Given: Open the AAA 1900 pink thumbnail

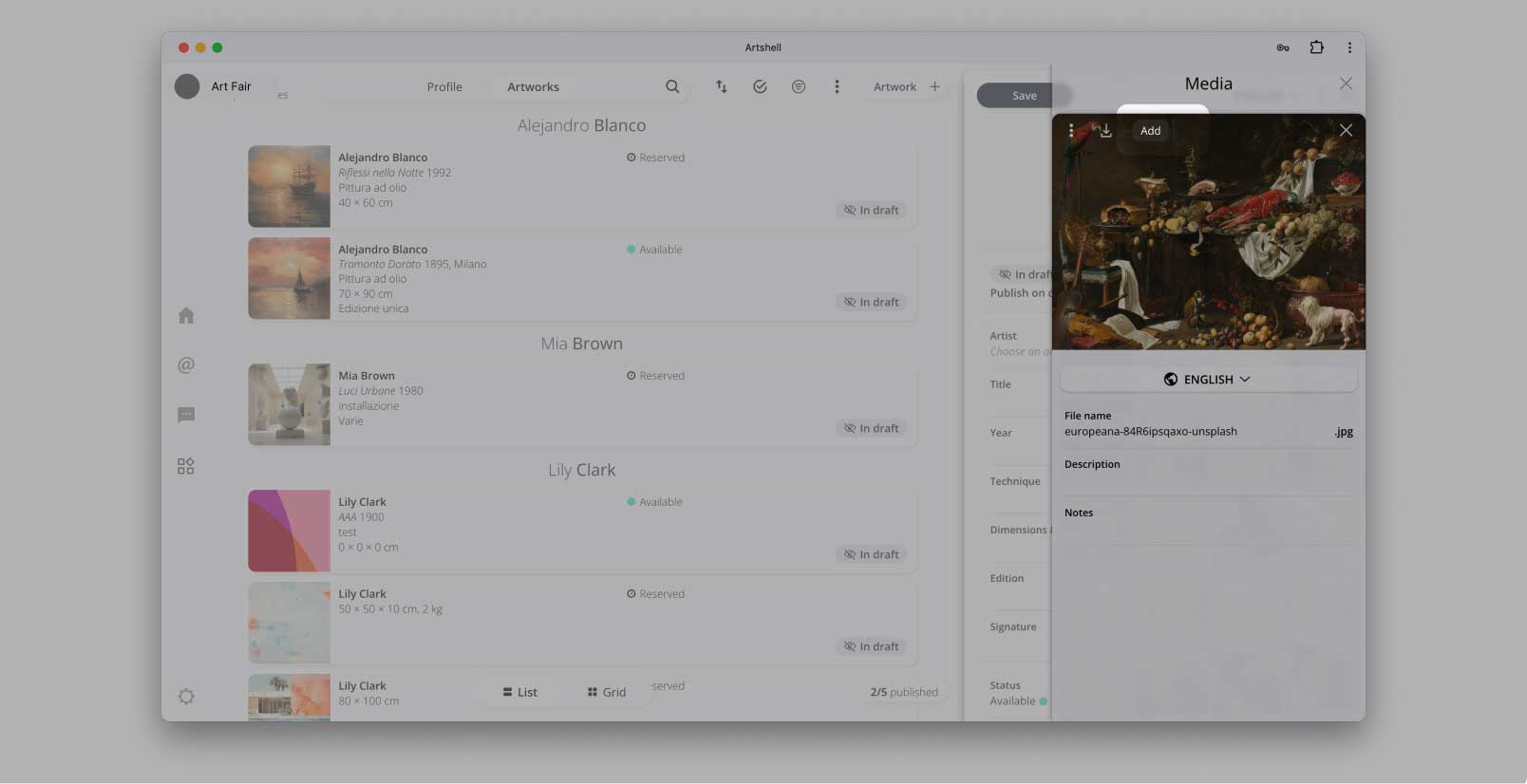Looking at the screenshot, I should click(289, 531).
